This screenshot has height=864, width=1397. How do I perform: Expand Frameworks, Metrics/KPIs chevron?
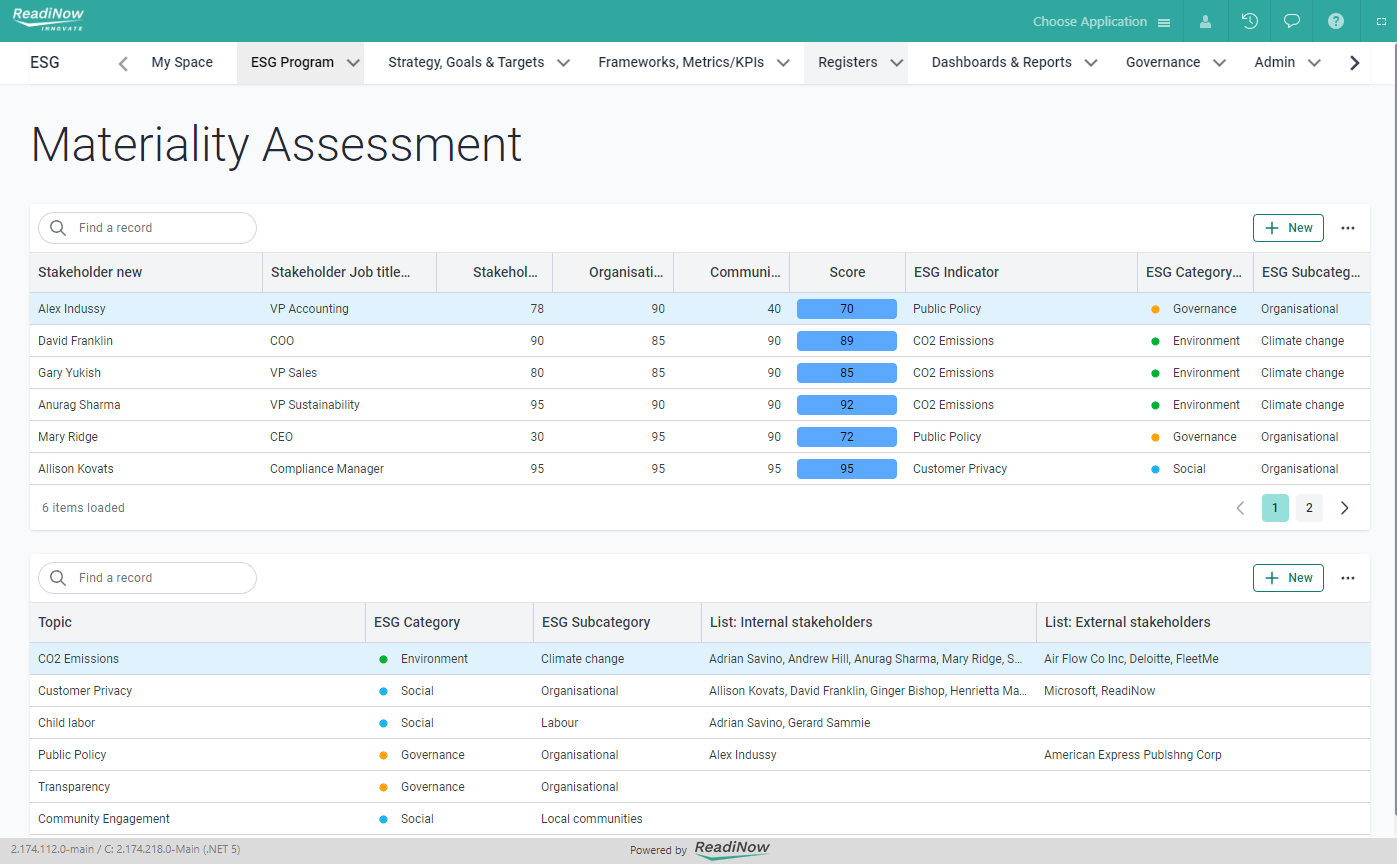point(783,63)
